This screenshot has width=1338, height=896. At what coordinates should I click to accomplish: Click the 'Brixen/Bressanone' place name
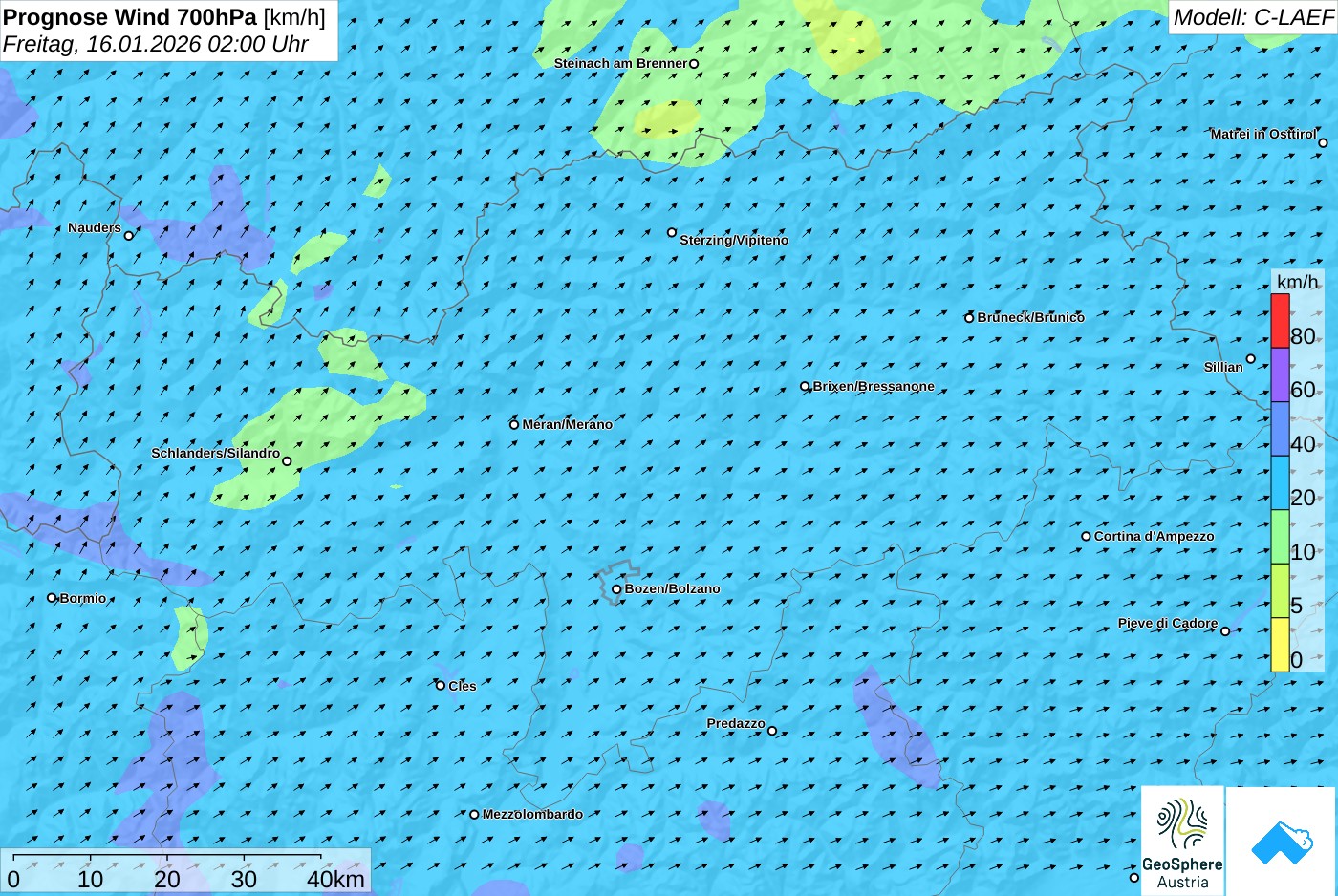[874, 386]
